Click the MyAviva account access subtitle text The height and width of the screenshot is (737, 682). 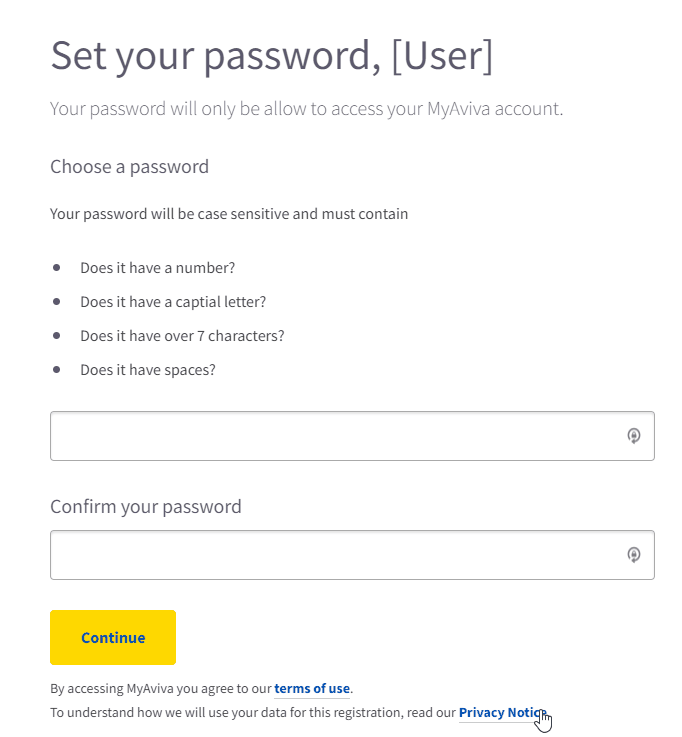[306, 108]
